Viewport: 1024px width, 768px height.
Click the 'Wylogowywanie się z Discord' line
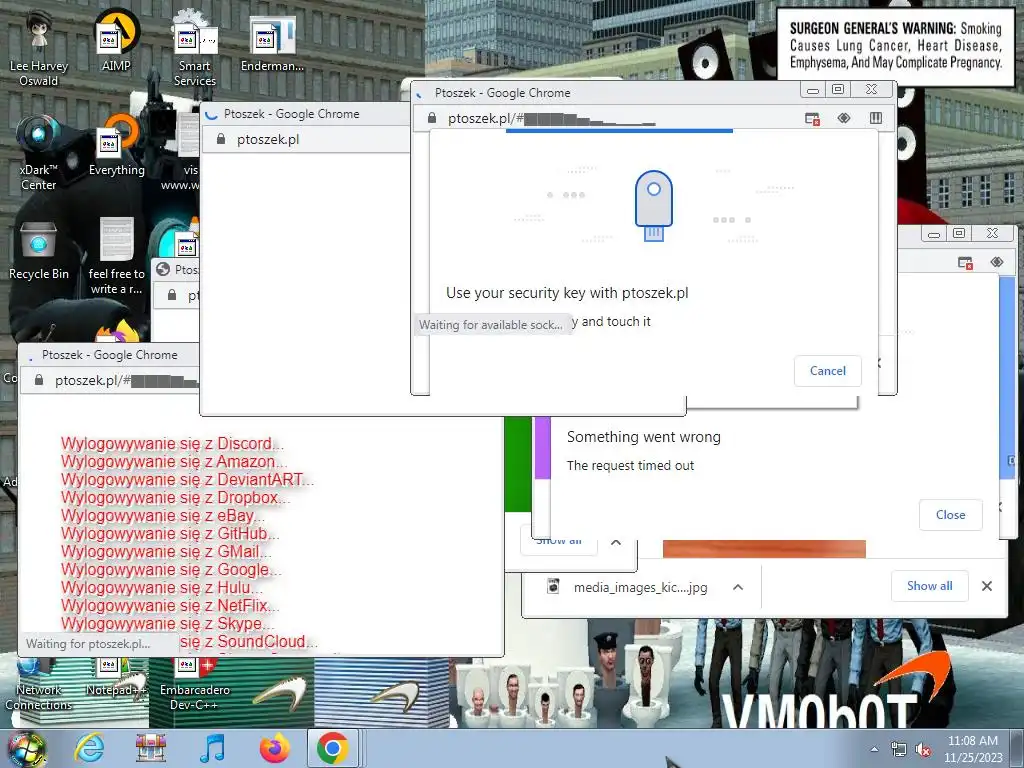172,443
